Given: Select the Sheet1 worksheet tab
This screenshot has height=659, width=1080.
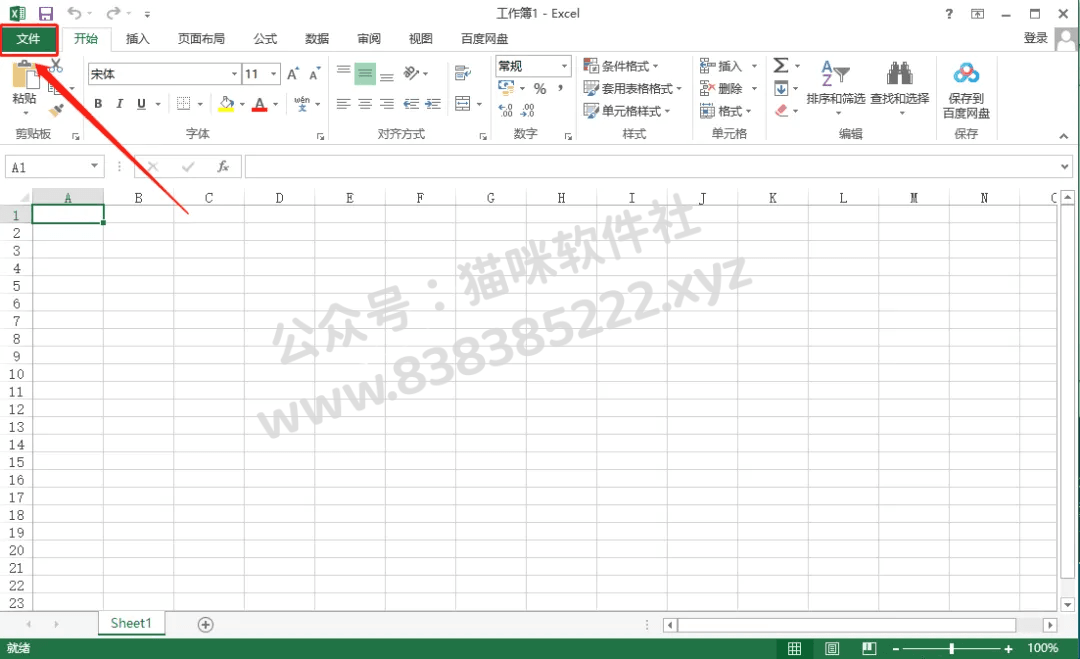Looking at the screenshot, I should tap(131, 623).
